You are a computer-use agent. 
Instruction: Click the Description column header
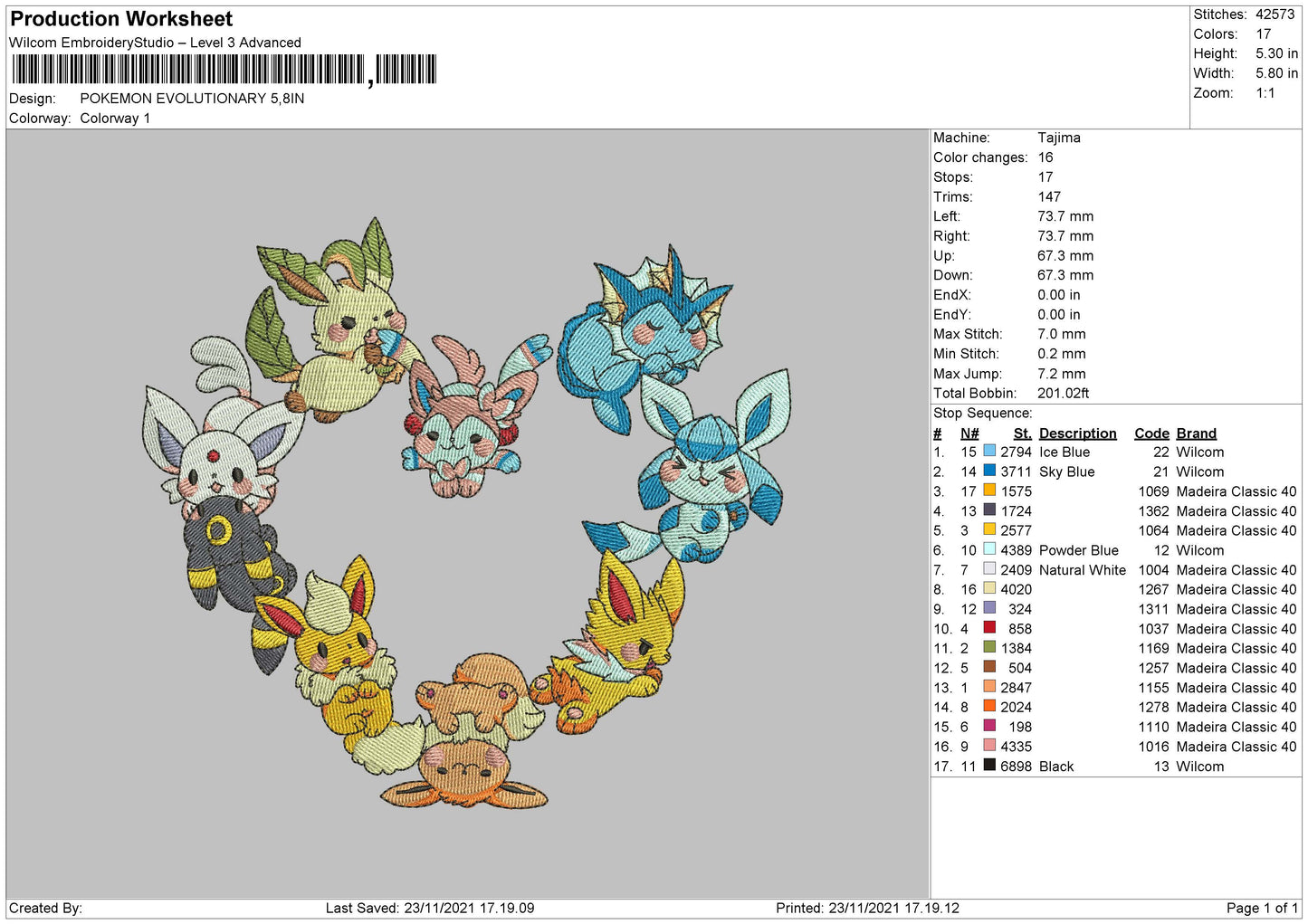[x=1077, y=433]
